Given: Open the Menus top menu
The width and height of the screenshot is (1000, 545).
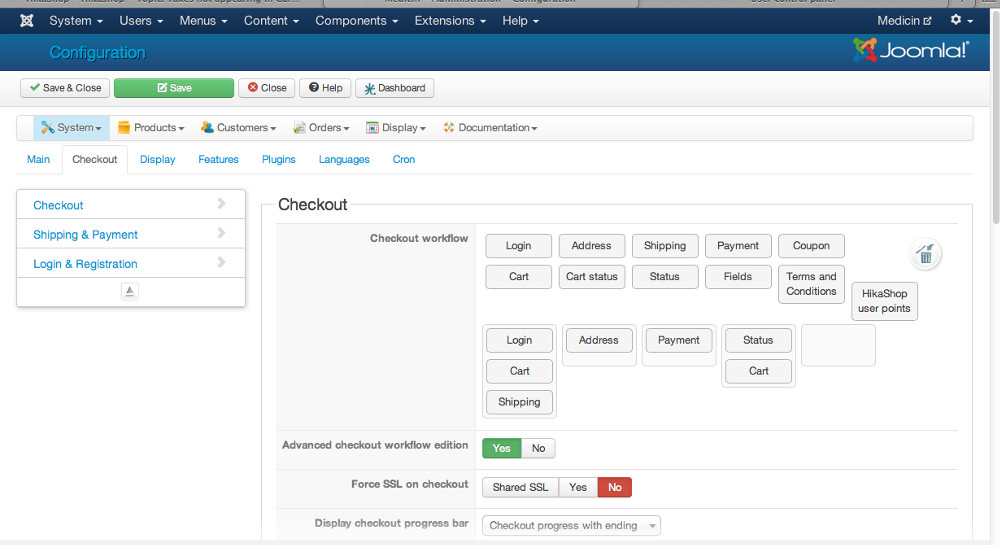Looking at the screenshot, I should click(203, 20).
